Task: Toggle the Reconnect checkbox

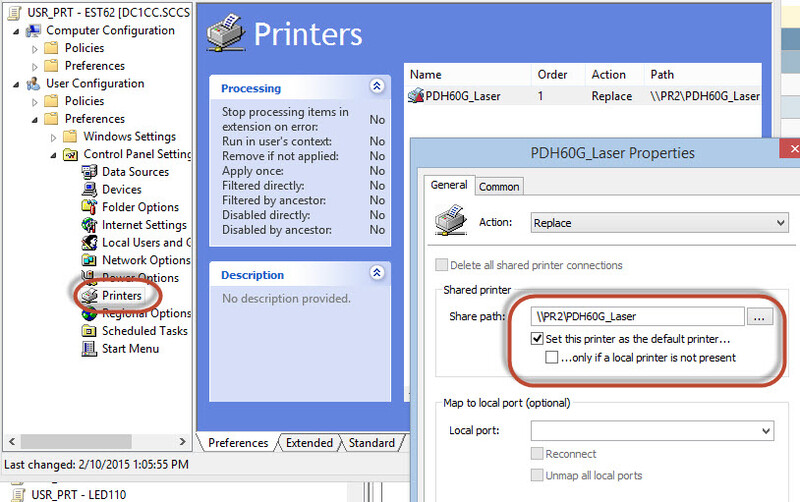Action: (x=537, y=454)
